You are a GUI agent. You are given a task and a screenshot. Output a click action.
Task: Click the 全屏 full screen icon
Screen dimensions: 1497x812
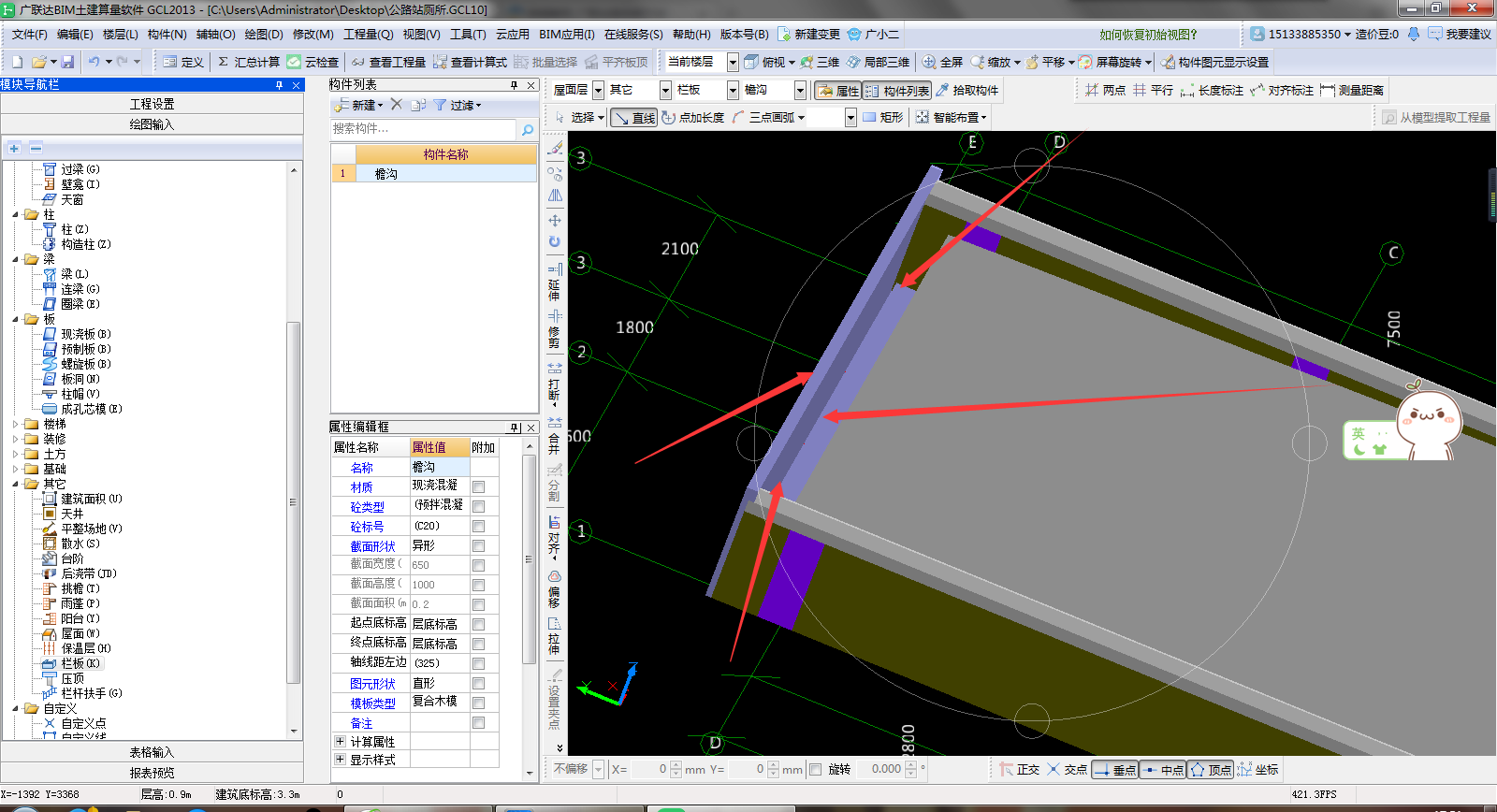pos(942,62)
